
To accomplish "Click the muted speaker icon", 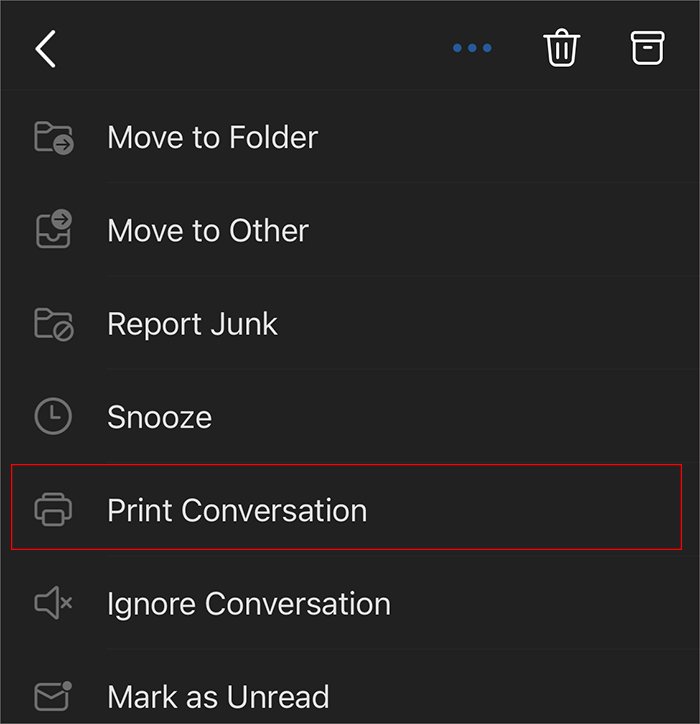I will point(53,603).
